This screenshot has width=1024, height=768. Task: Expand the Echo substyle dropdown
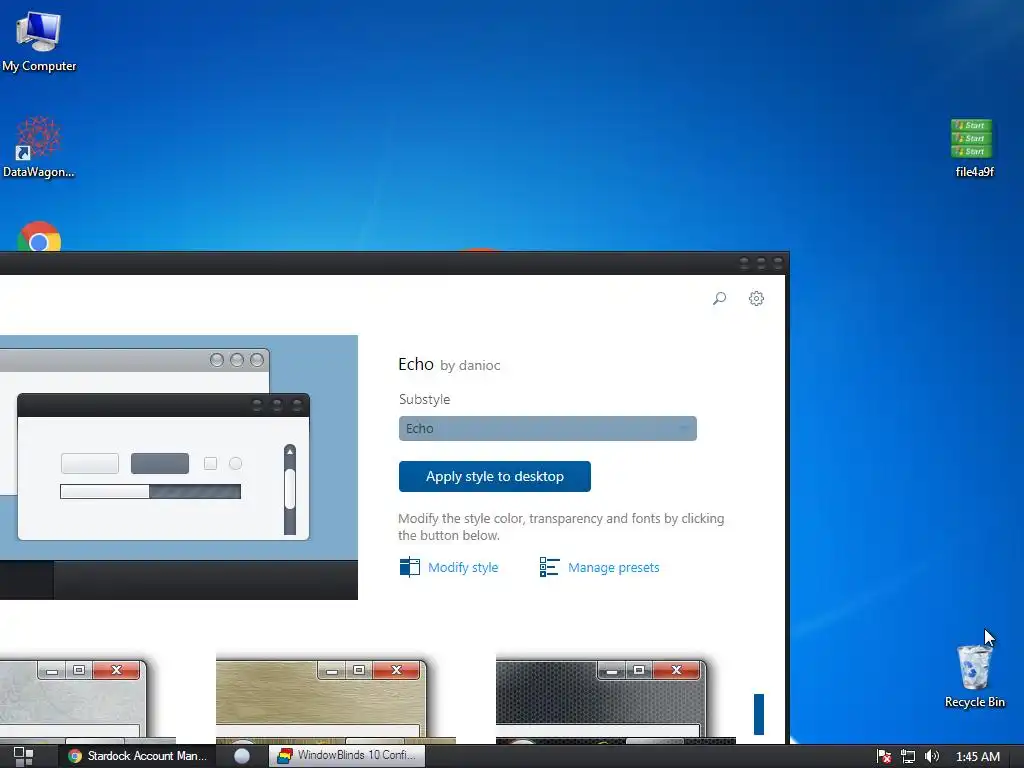547,428
